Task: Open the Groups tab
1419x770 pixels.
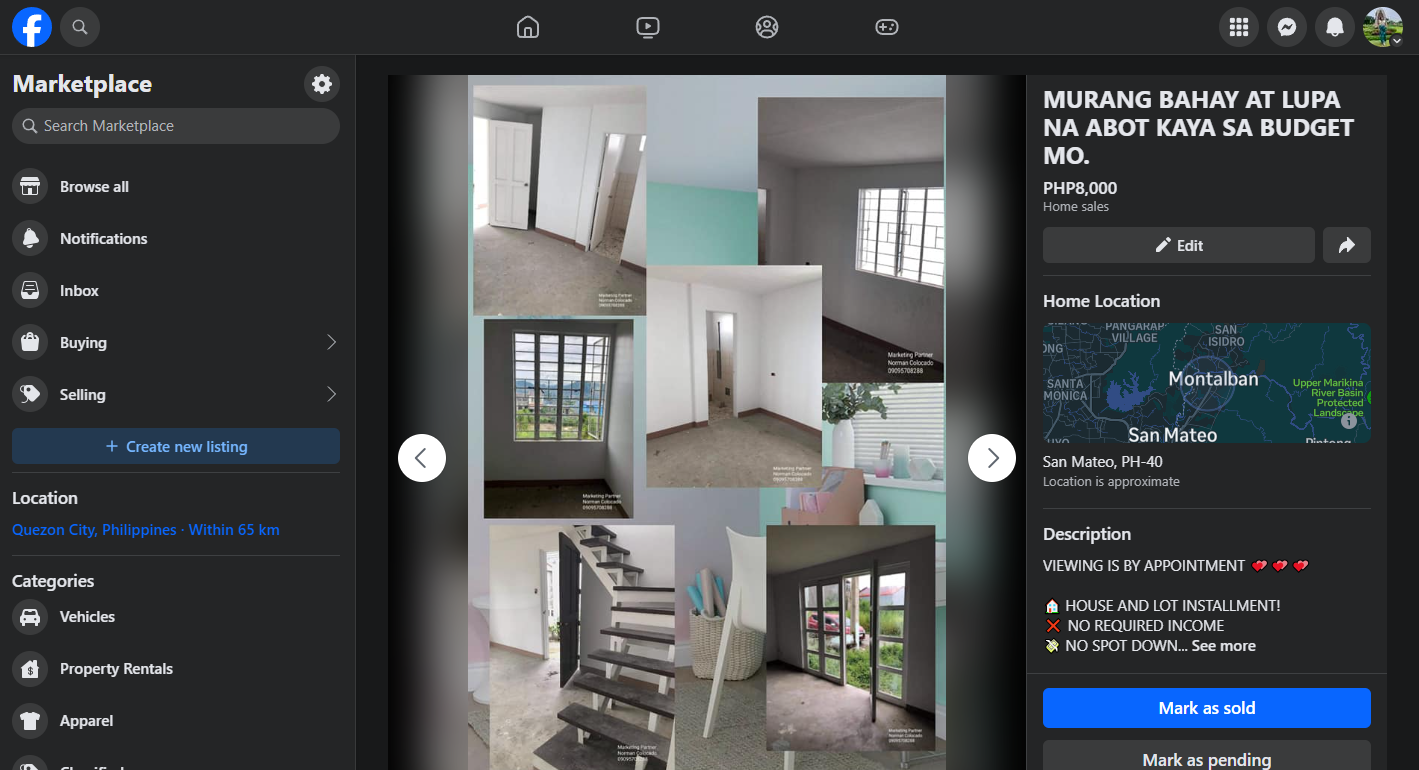Action: point(767,27)
